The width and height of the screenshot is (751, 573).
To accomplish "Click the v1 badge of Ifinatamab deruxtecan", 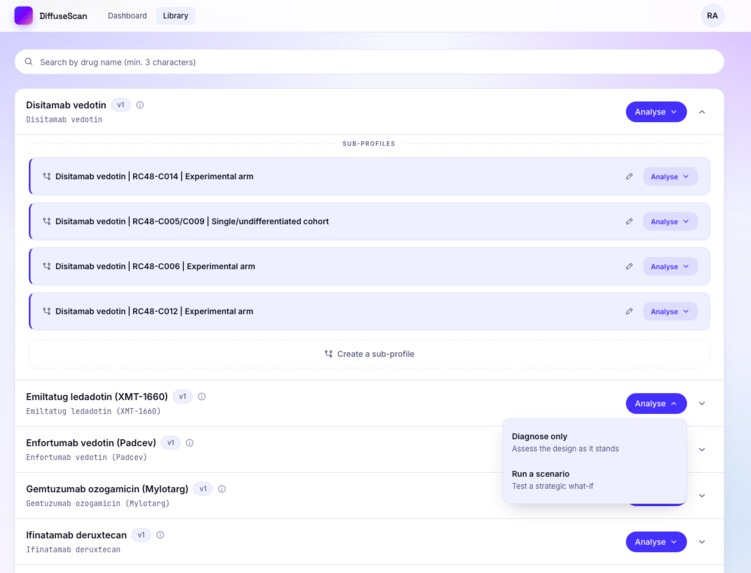I will [x=141, y=535].
